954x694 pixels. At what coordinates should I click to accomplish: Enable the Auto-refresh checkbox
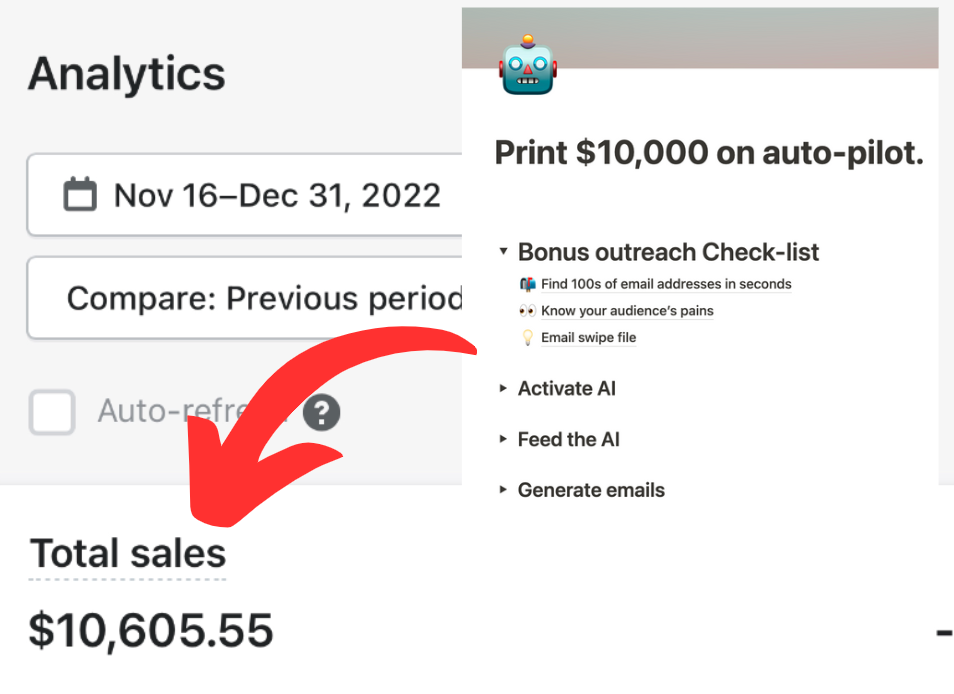click(x=52, y=412)
